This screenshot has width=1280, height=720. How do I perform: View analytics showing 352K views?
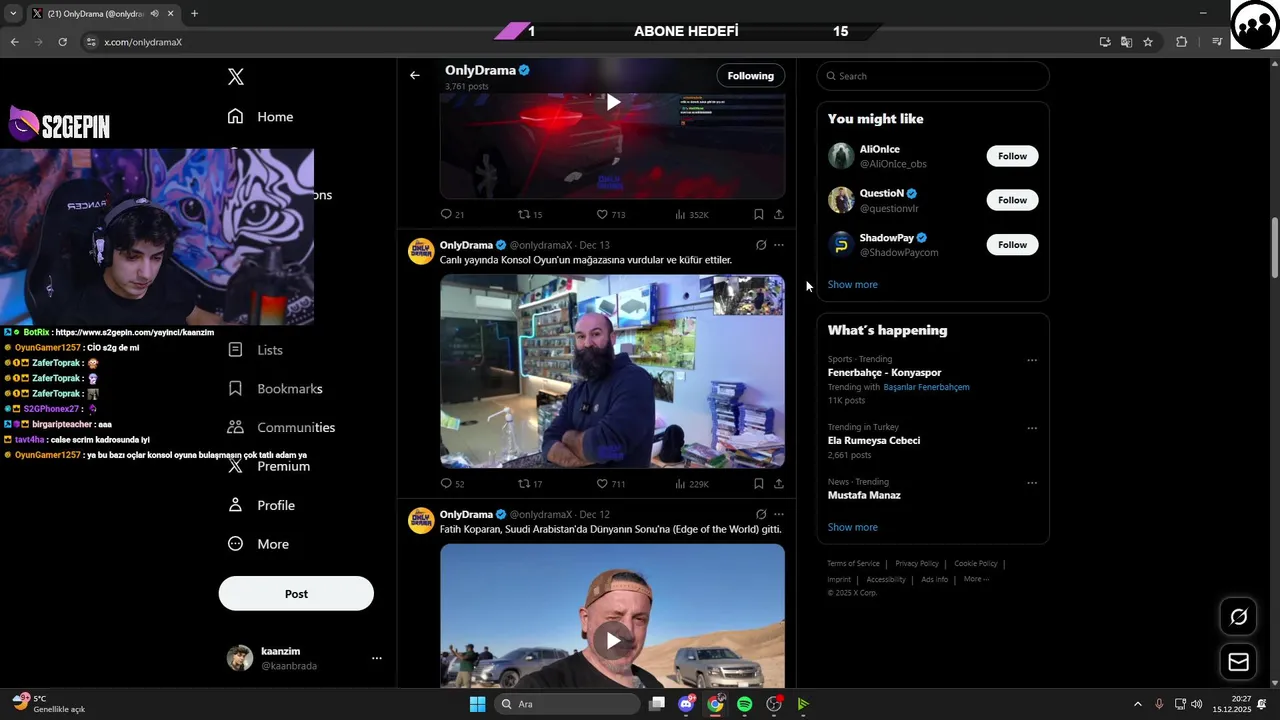[691, 214]
